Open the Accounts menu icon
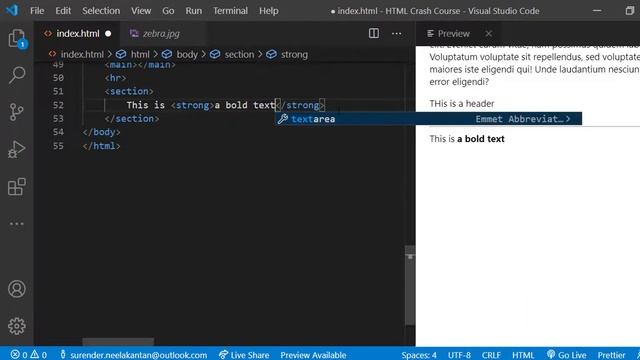Screen dimensions: 640x360 17,289
